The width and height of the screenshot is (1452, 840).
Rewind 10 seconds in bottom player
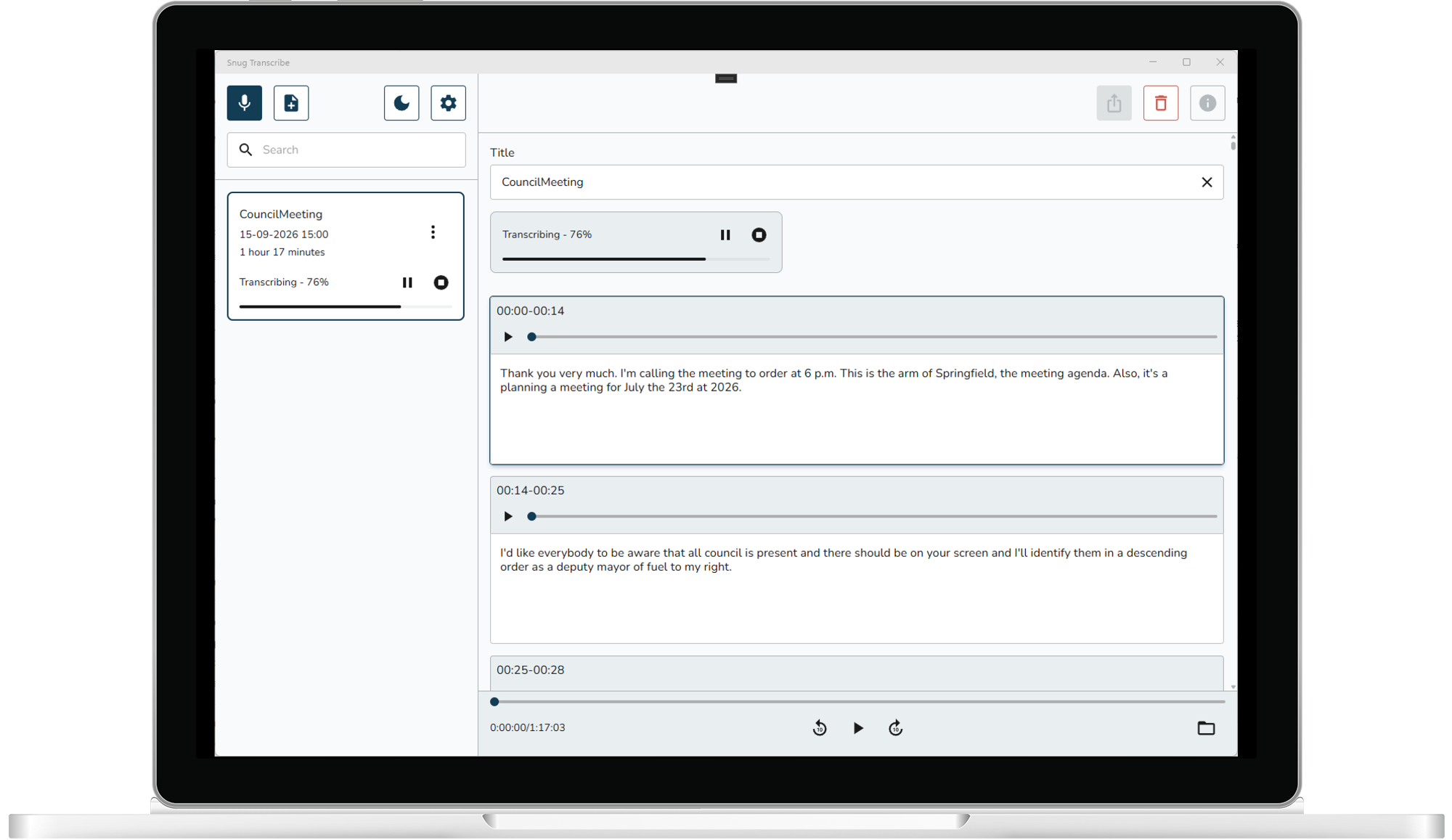820,728
